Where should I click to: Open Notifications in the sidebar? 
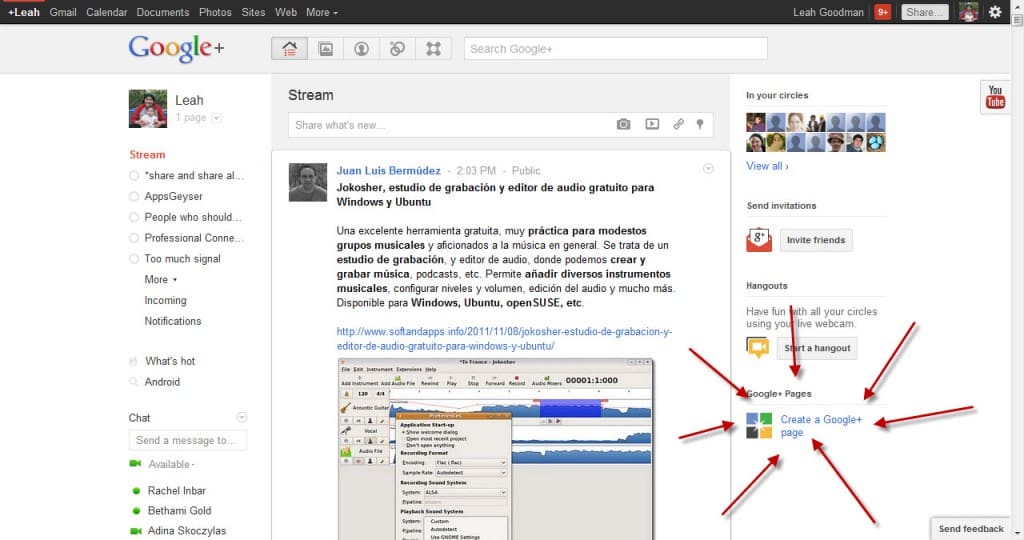pos(172,321)
